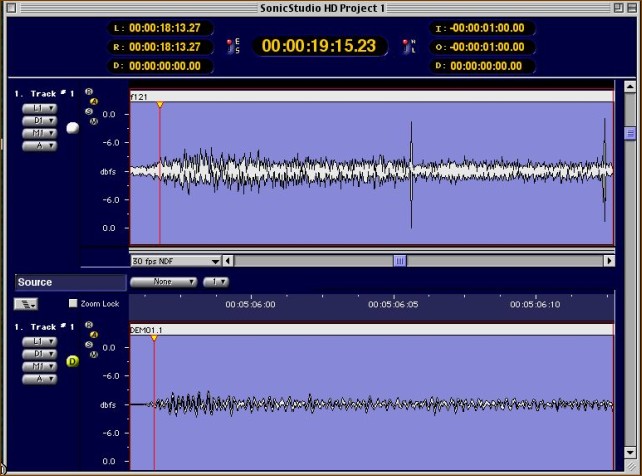The width and height of the screenshot is (642, 476).
Task: Mute (M) the Source Track 1
Action: (x=94, y=354)
